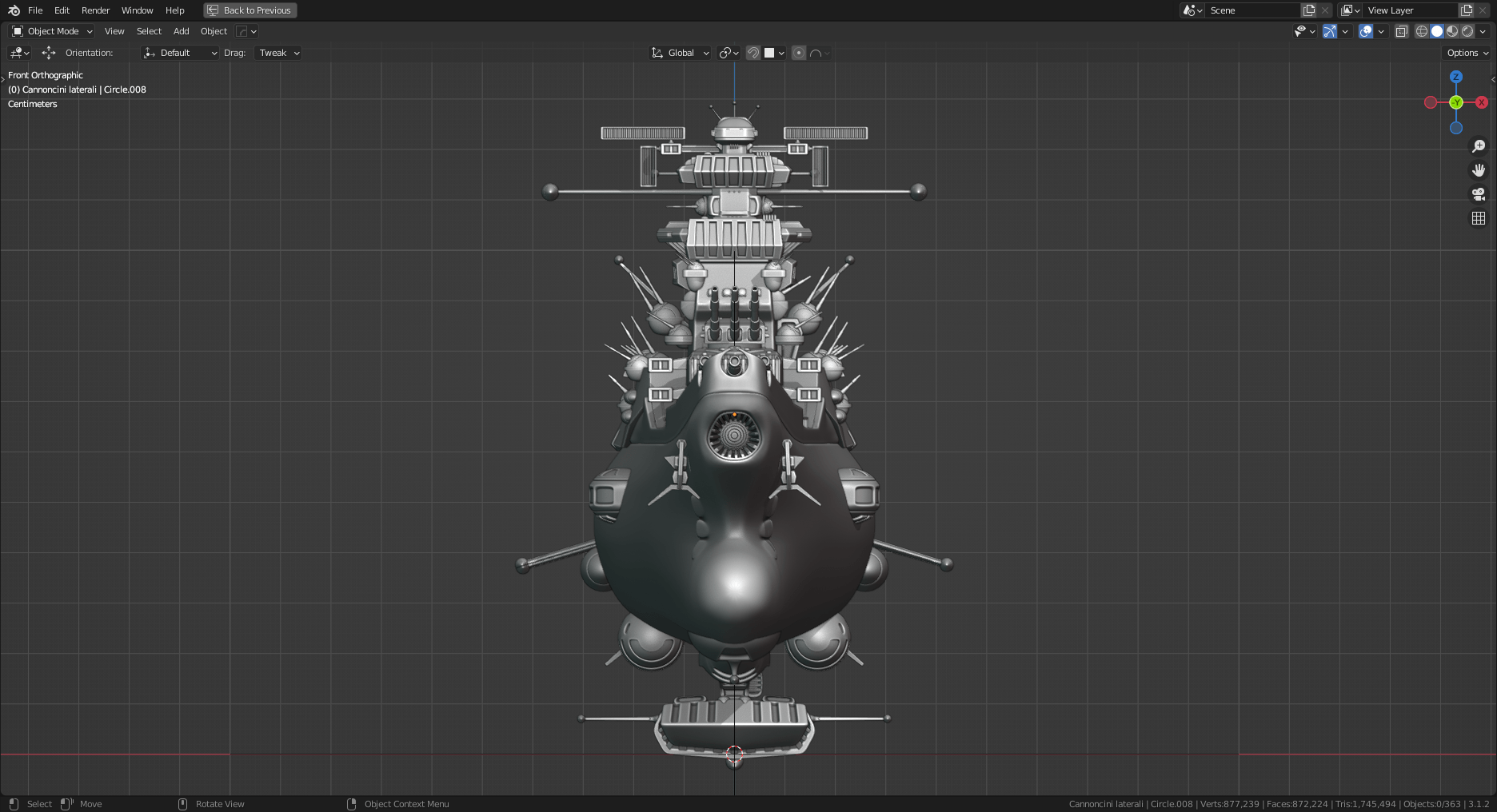Click the red X axis gizmo ball
The width and height of the screenshot is (1497, 812).
click(x=1482, y=102)
